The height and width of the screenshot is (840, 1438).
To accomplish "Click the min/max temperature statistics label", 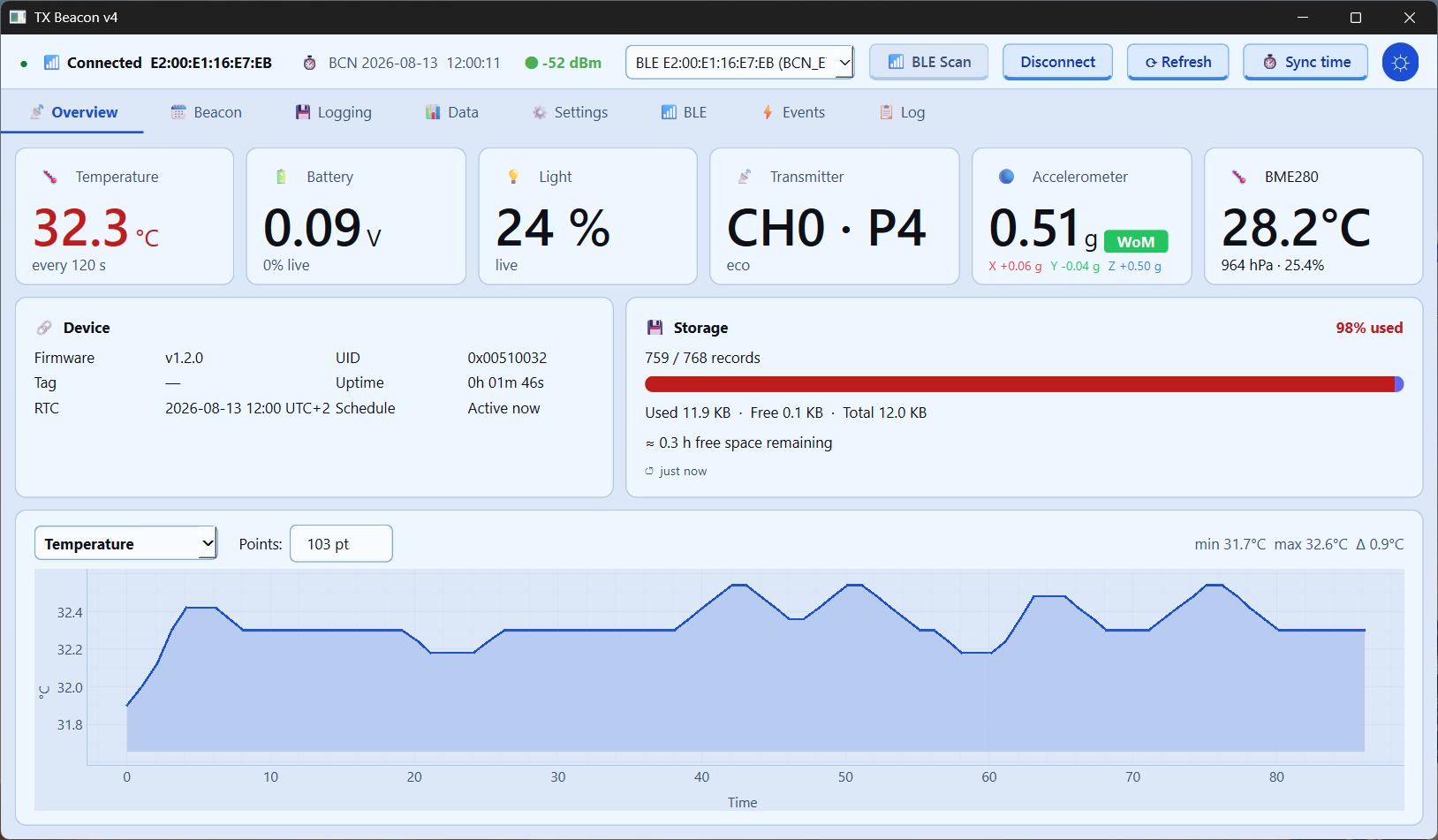I will tap(1298, 544).
